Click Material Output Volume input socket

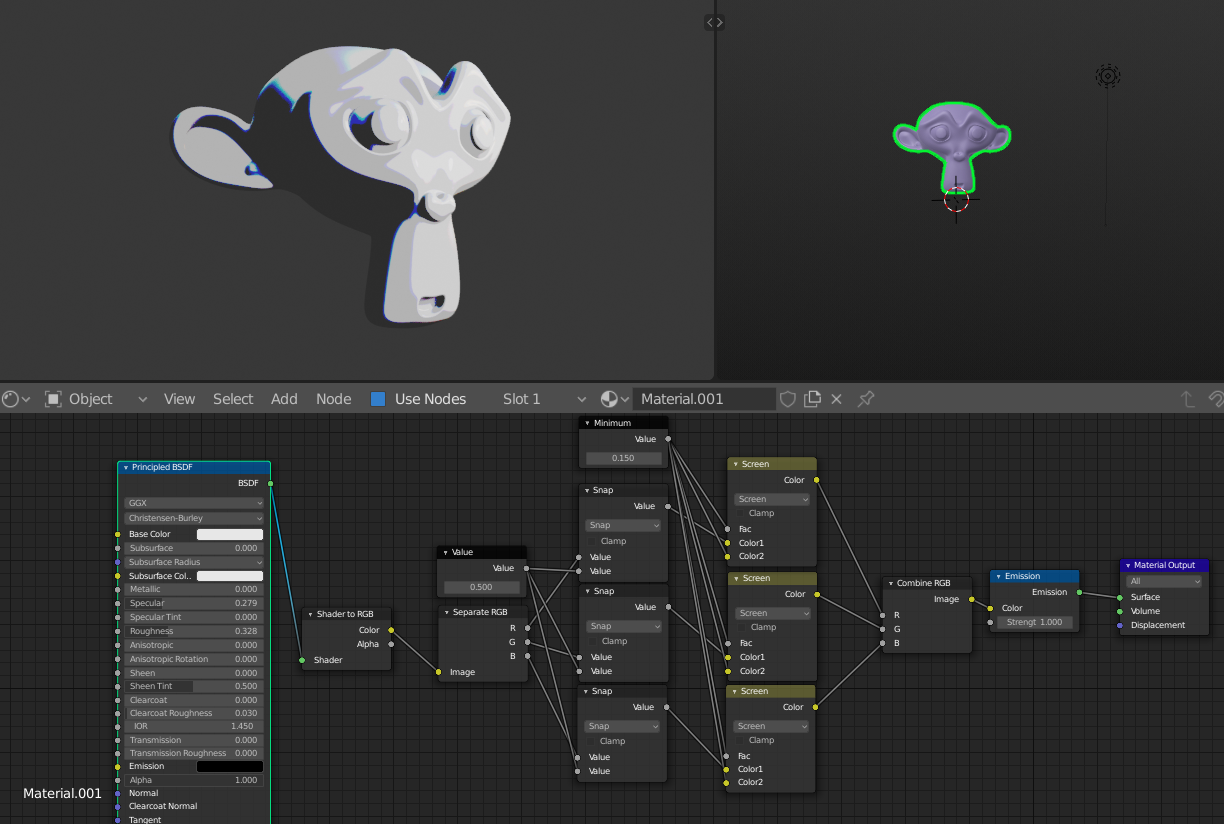pos(1119,611)
